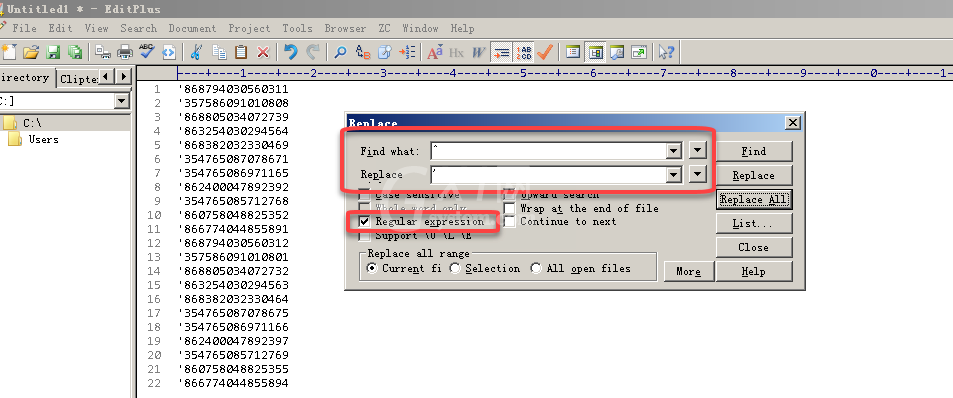Click the grayed Redo arrow icon
Viewport: 953px width, 398px height.
(313, 52)
